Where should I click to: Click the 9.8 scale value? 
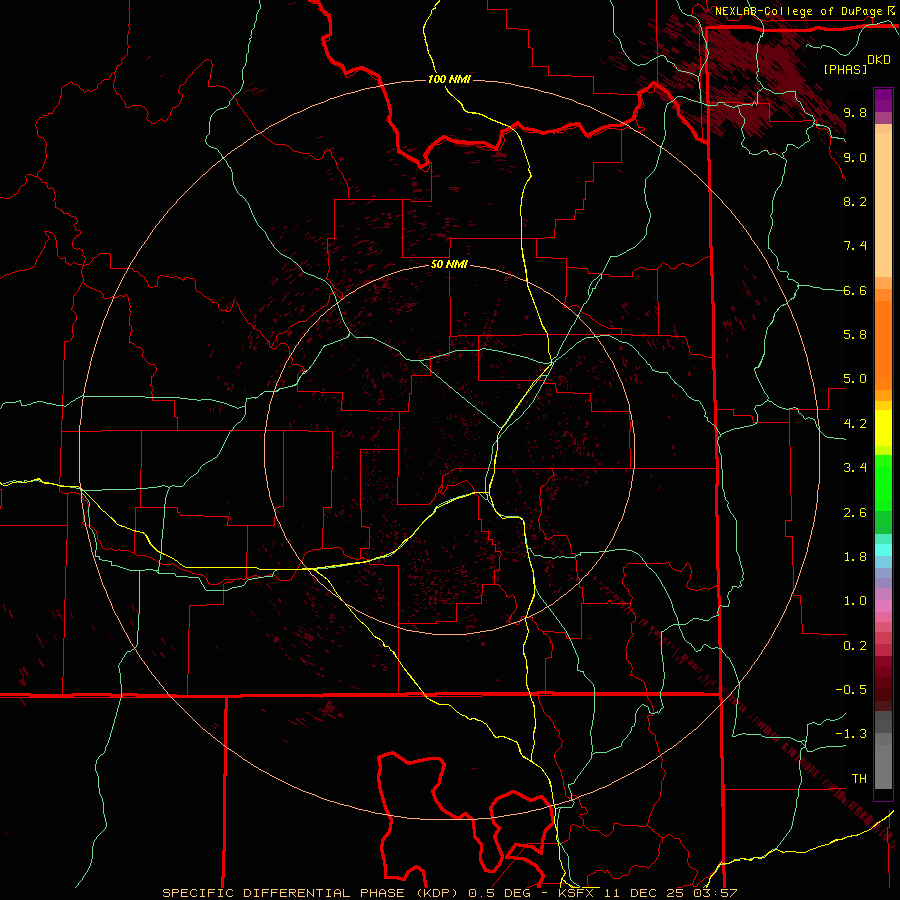855,112
